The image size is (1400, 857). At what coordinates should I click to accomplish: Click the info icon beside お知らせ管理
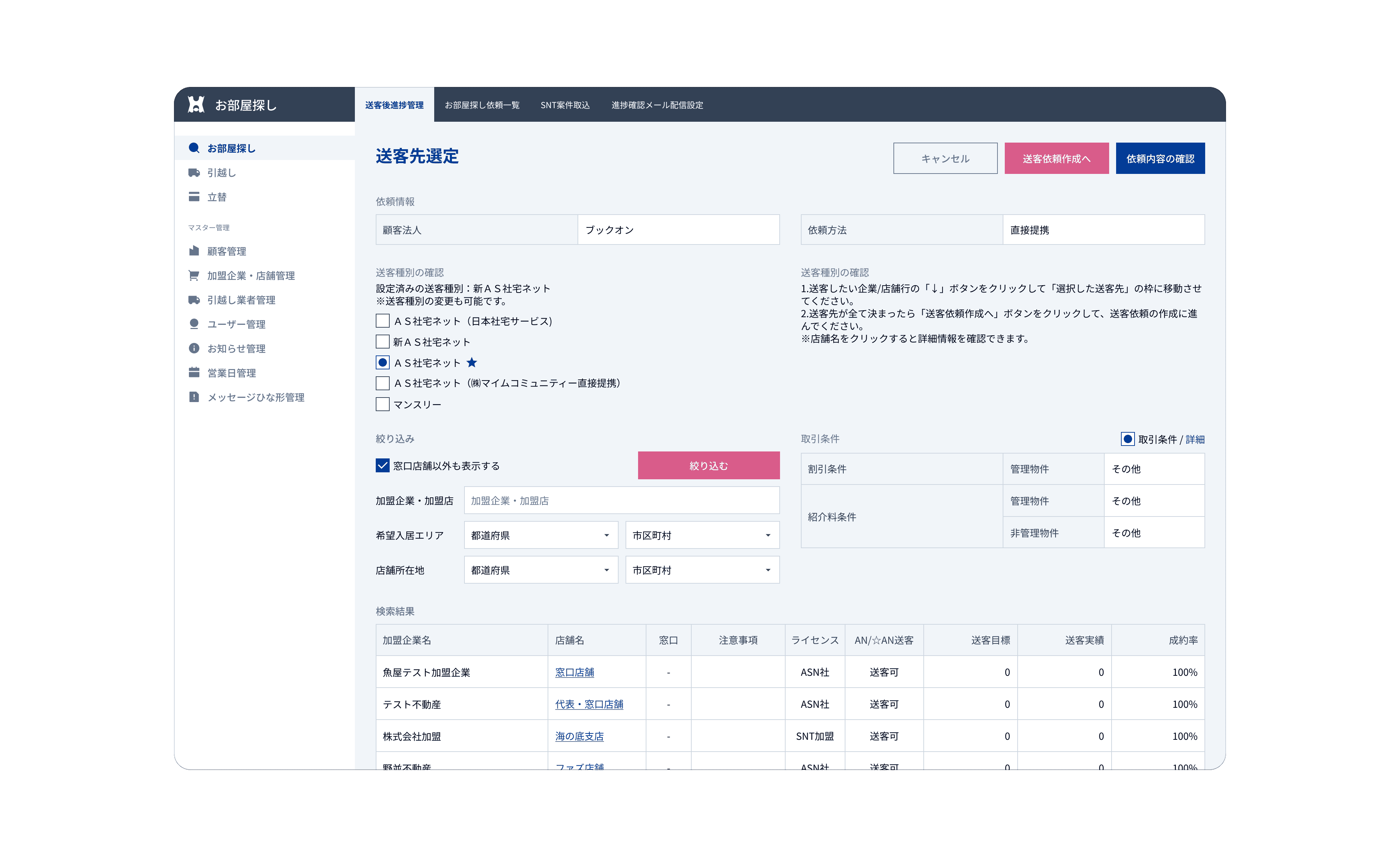point(194,348)
